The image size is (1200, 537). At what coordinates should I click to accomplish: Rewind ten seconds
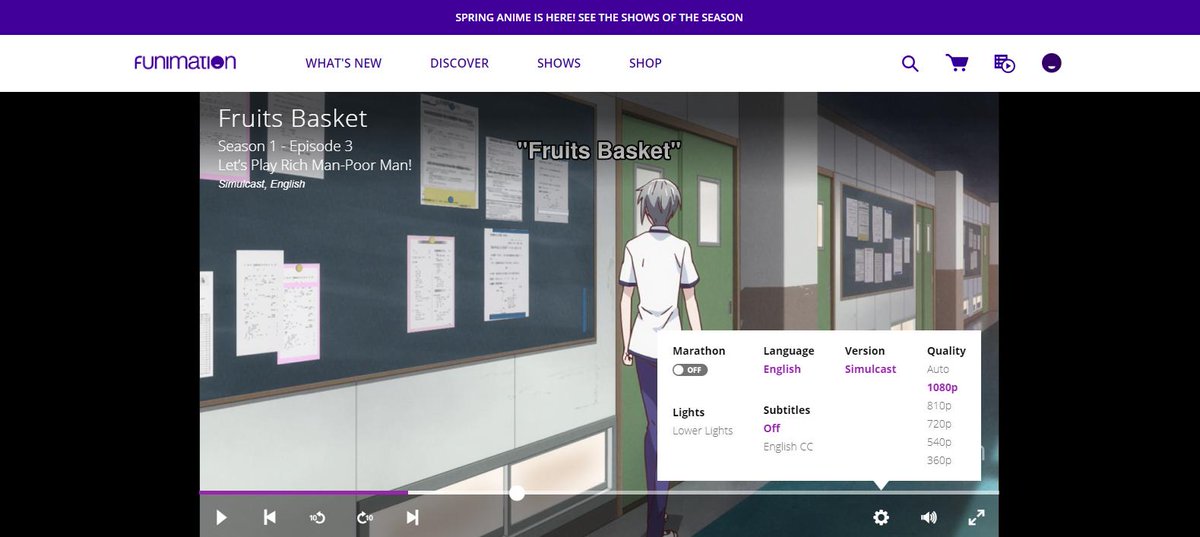[317, 517]
